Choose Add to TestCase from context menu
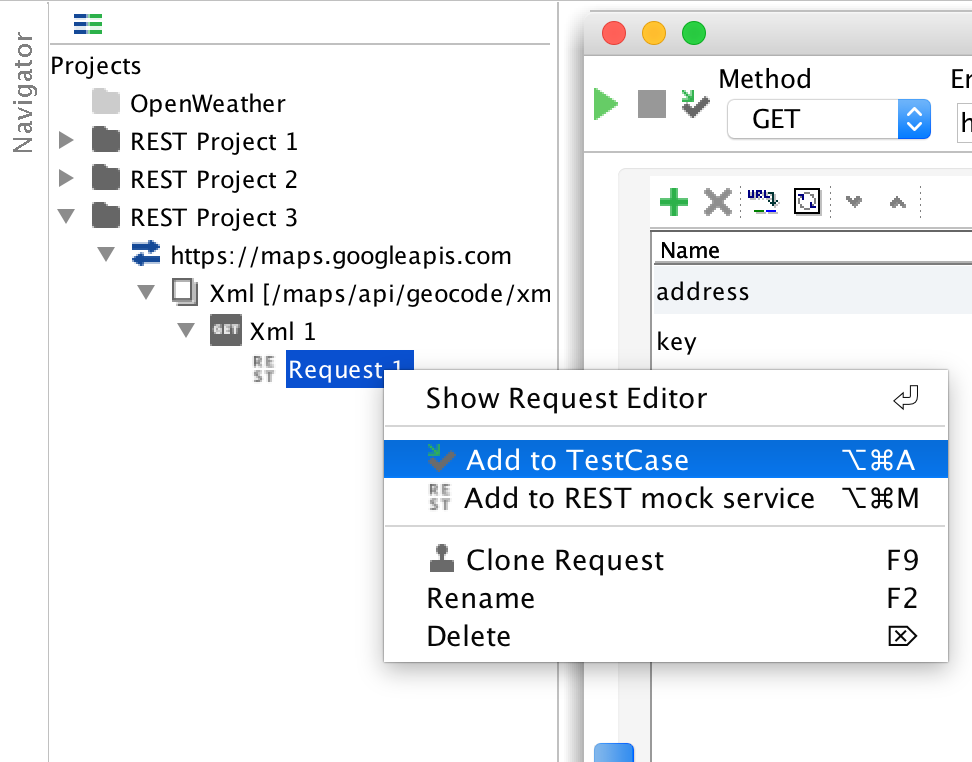 click(x=666, y=459)
